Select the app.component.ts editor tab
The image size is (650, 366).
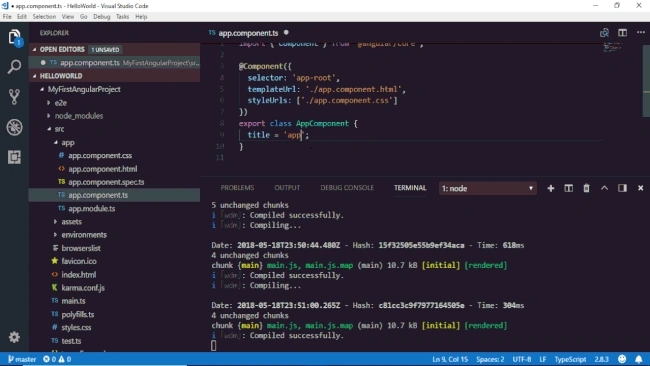tap(248, 33)
